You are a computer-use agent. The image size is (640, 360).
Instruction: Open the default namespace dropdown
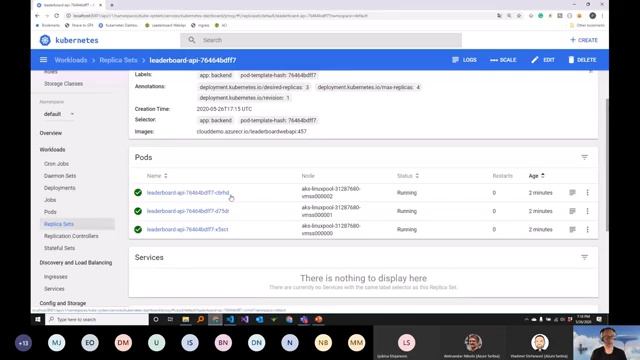tap(59, 114)
